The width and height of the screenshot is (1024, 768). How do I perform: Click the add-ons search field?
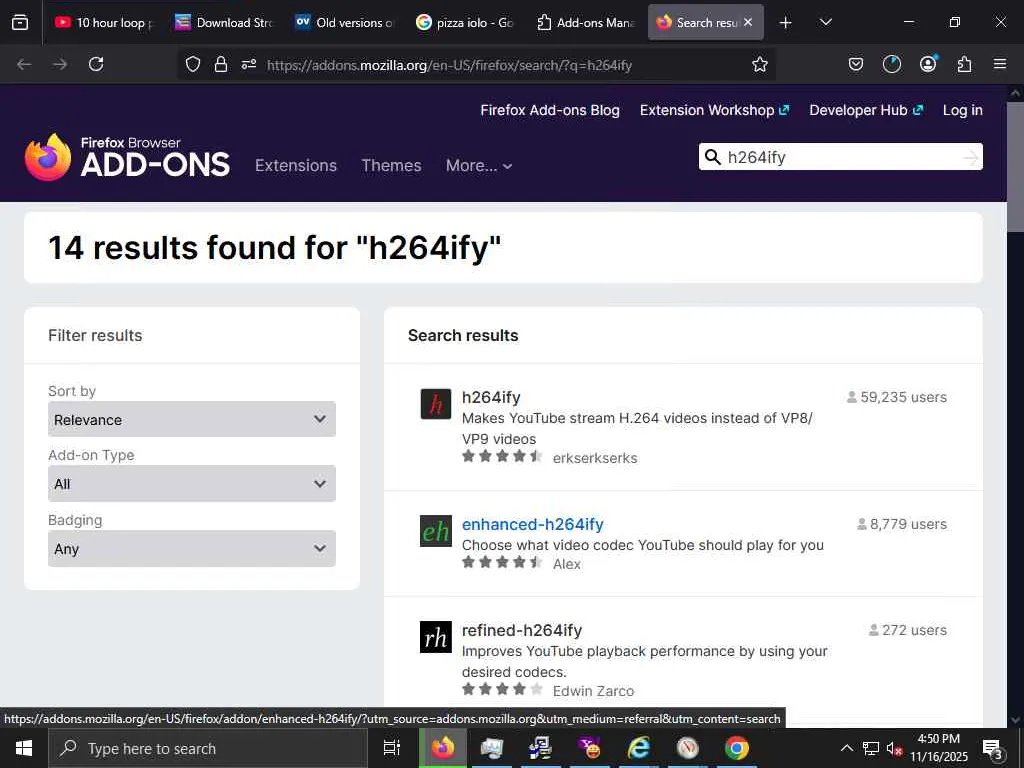click(x=841, y=157)
